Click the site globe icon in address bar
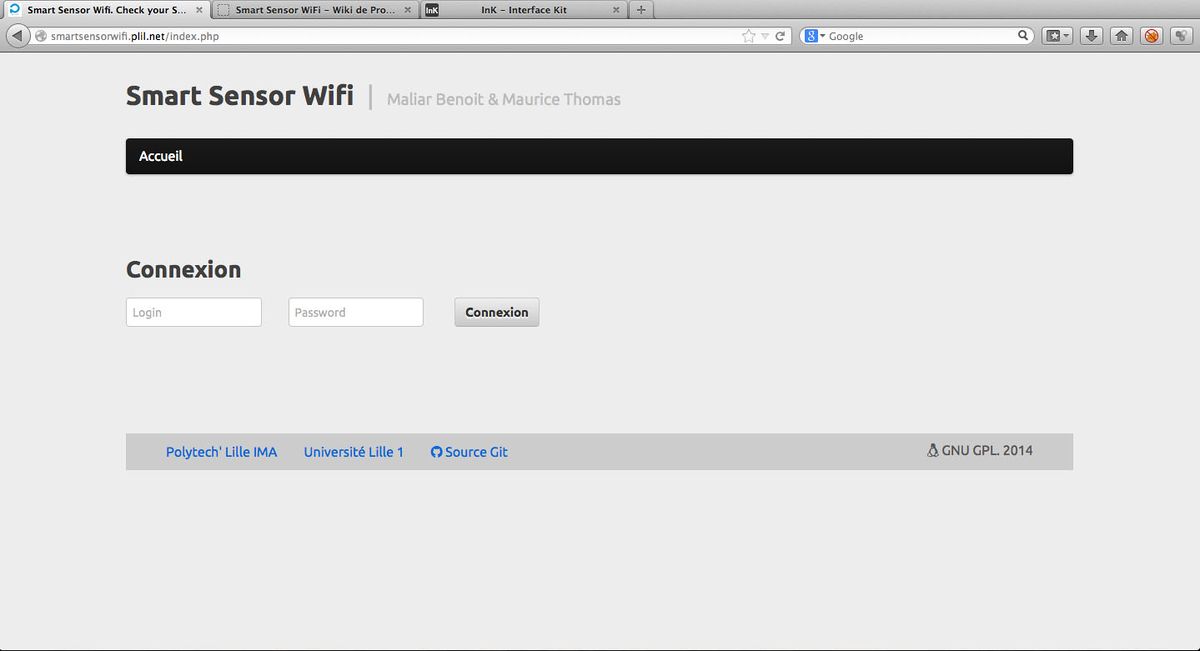This screenshot has height=651, width=1200. (41, 36)
